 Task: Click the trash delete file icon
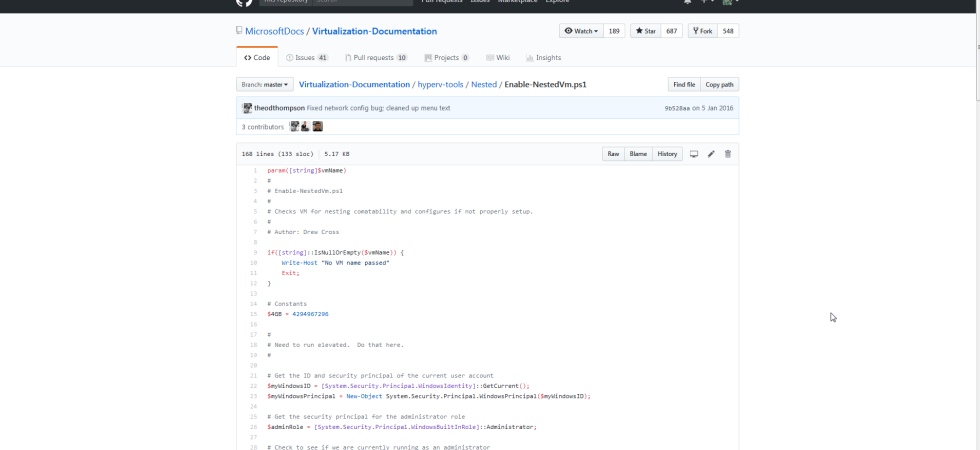pyautogui.click(x=728, y=154)
